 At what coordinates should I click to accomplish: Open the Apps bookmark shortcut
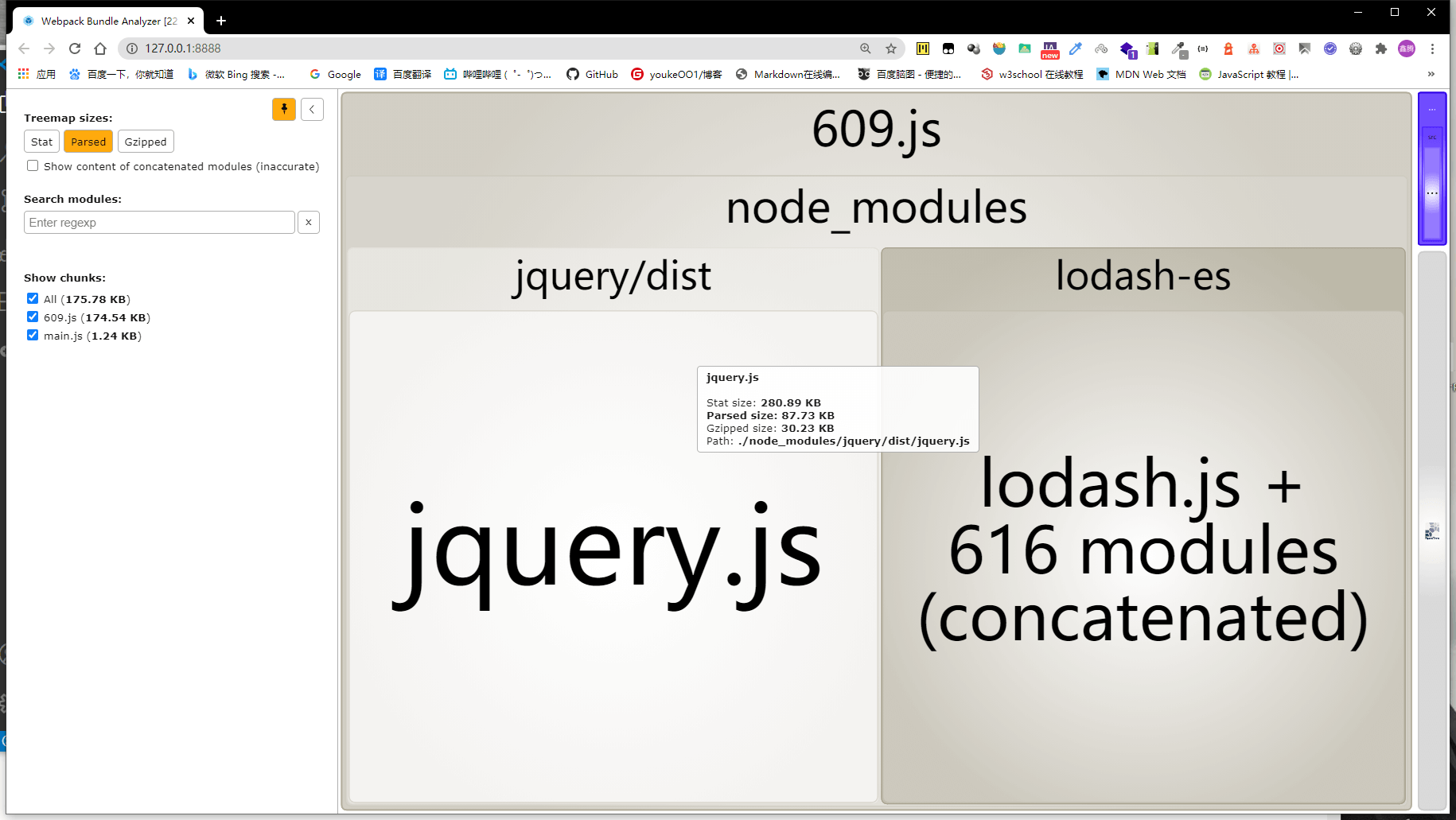37,74
